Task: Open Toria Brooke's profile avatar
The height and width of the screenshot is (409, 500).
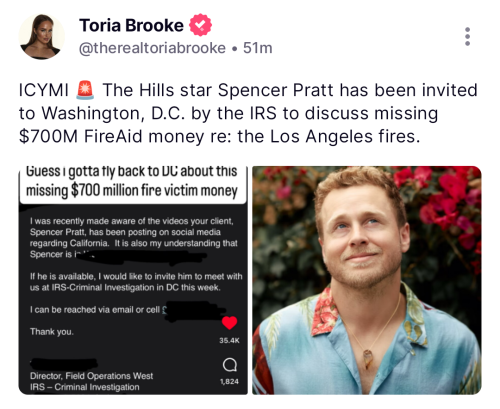Action: 41,37
